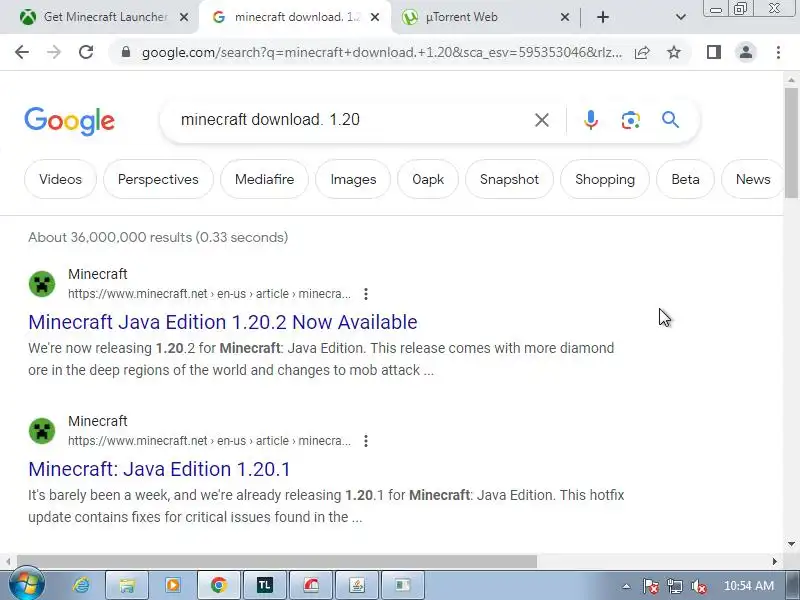This screenshot has height=600, width=800.
Task: Start a voice search with the microphone
Action: [591, 120]
